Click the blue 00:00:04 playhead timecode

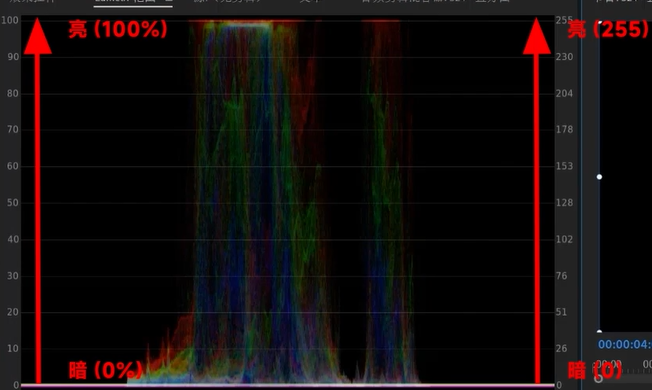625,344
